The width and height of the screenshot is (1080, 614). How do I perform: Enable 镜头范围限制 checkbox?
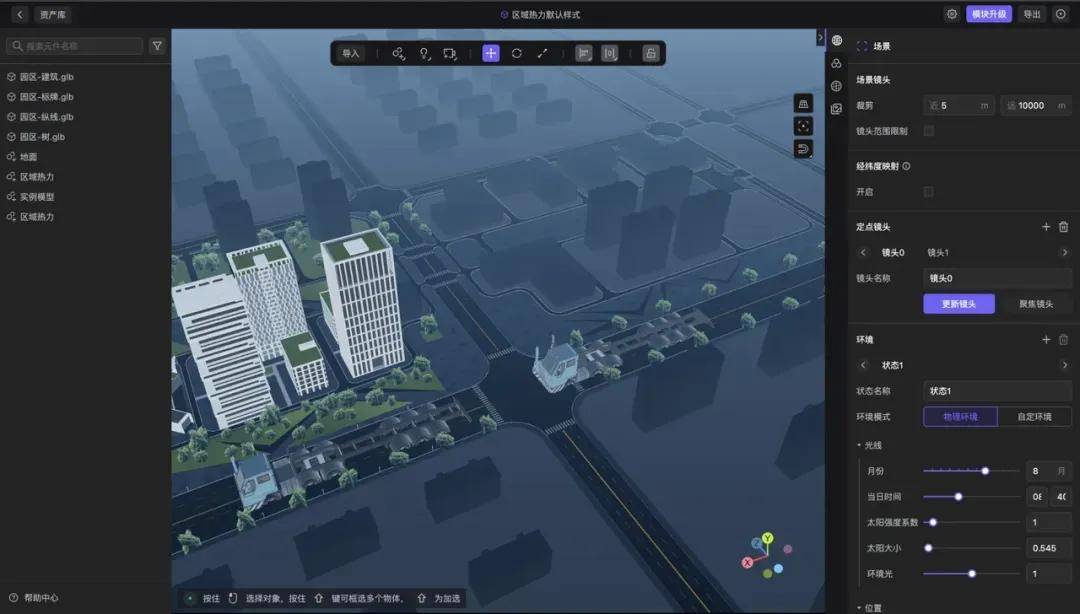tap(929, 131)
